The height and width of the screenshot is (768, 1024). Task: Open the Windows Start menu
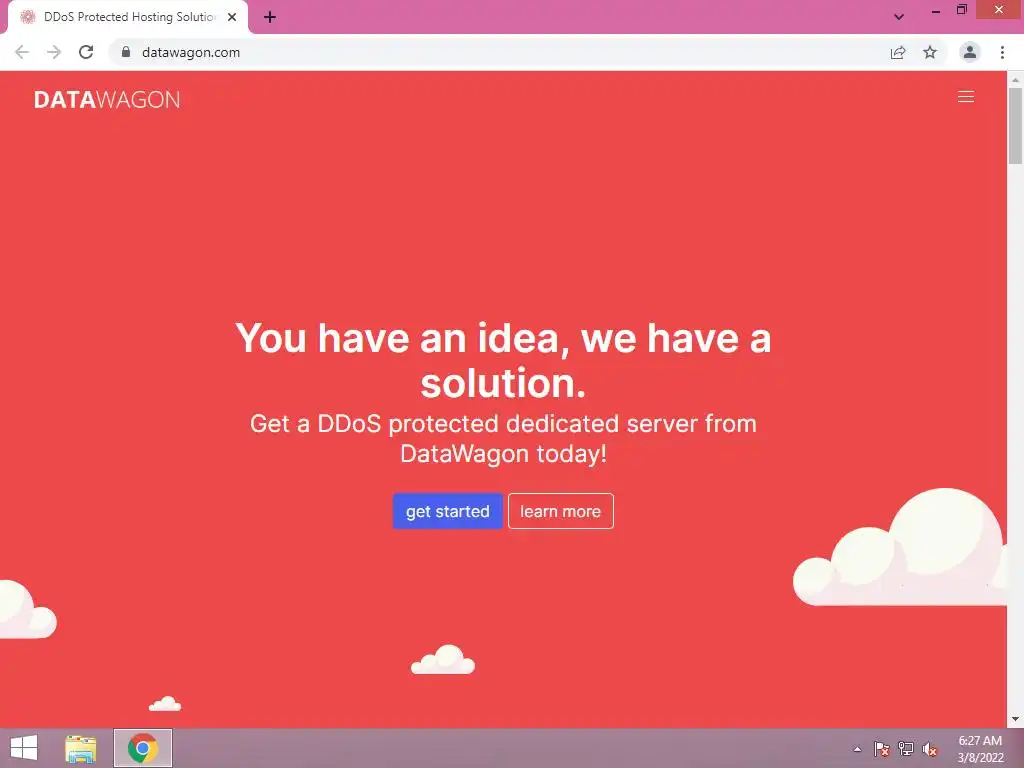(24, 748)
